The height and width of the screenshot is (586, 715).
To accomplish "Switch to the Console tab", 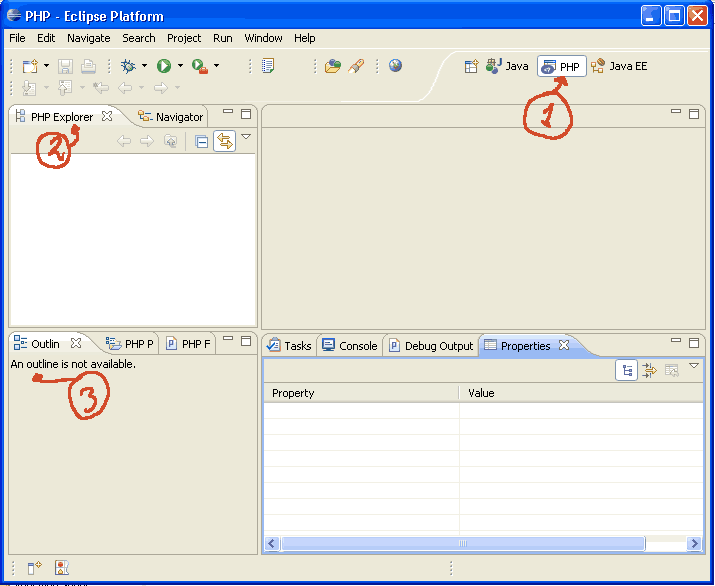I will coord(350,346).
